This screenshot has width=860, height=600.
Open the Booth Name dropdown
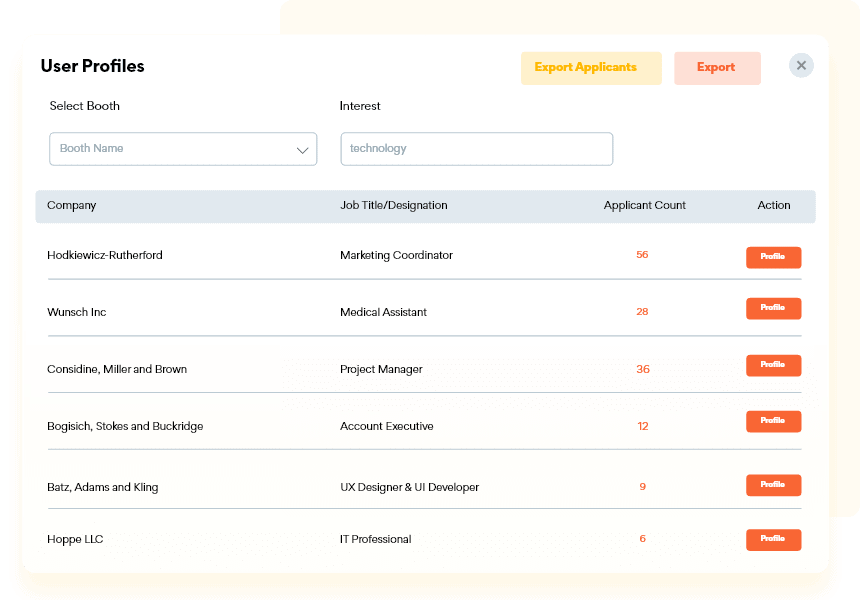(170, 149)
